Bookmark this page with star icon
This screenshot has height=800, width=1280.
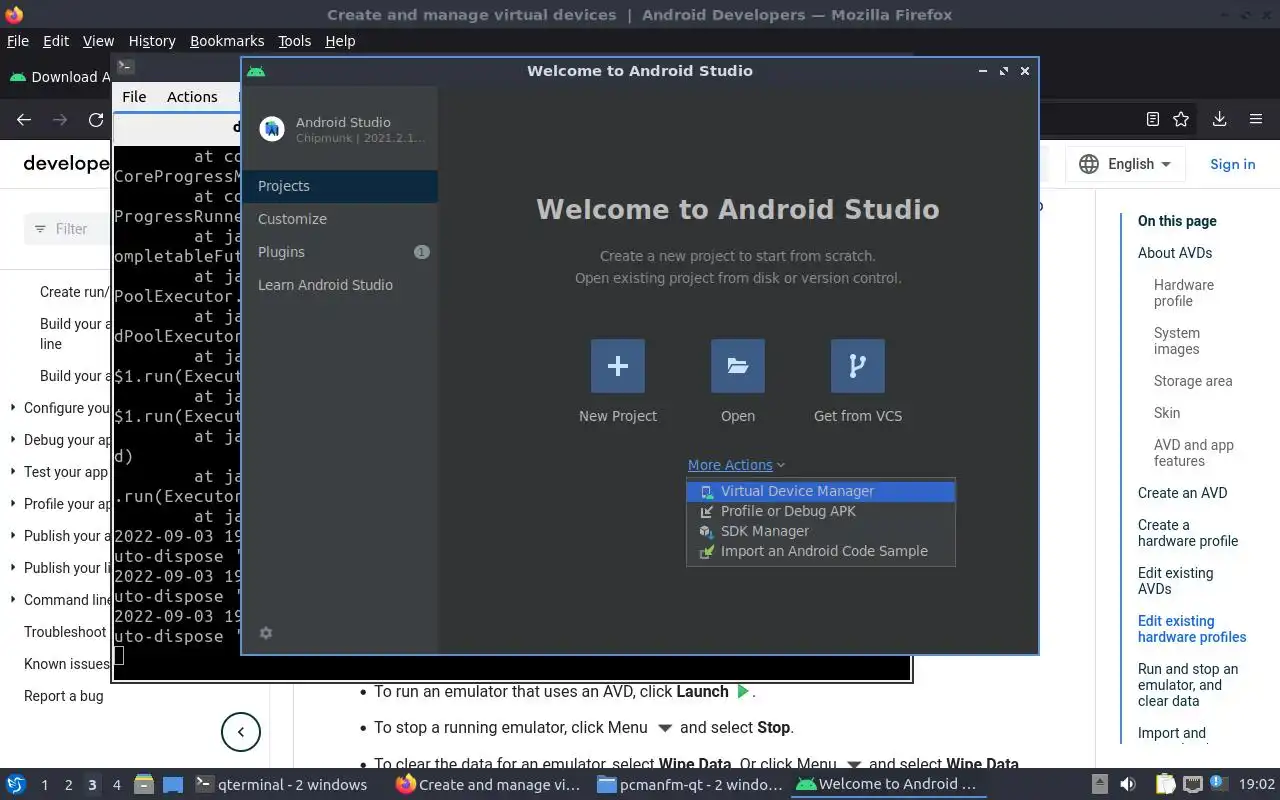pos(1181,119)
